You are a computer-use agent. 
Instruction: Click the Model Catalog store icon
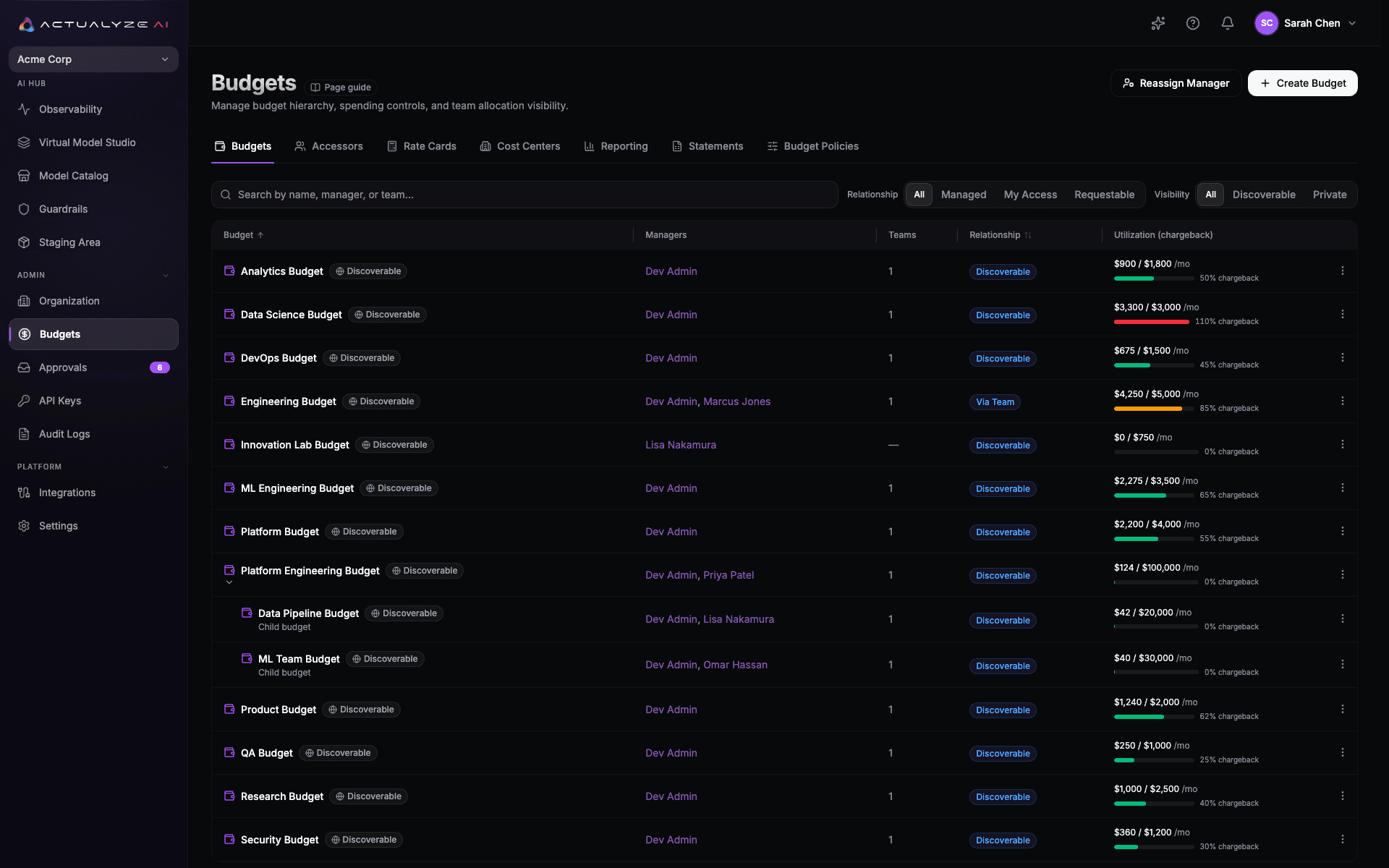coord(24,176)
